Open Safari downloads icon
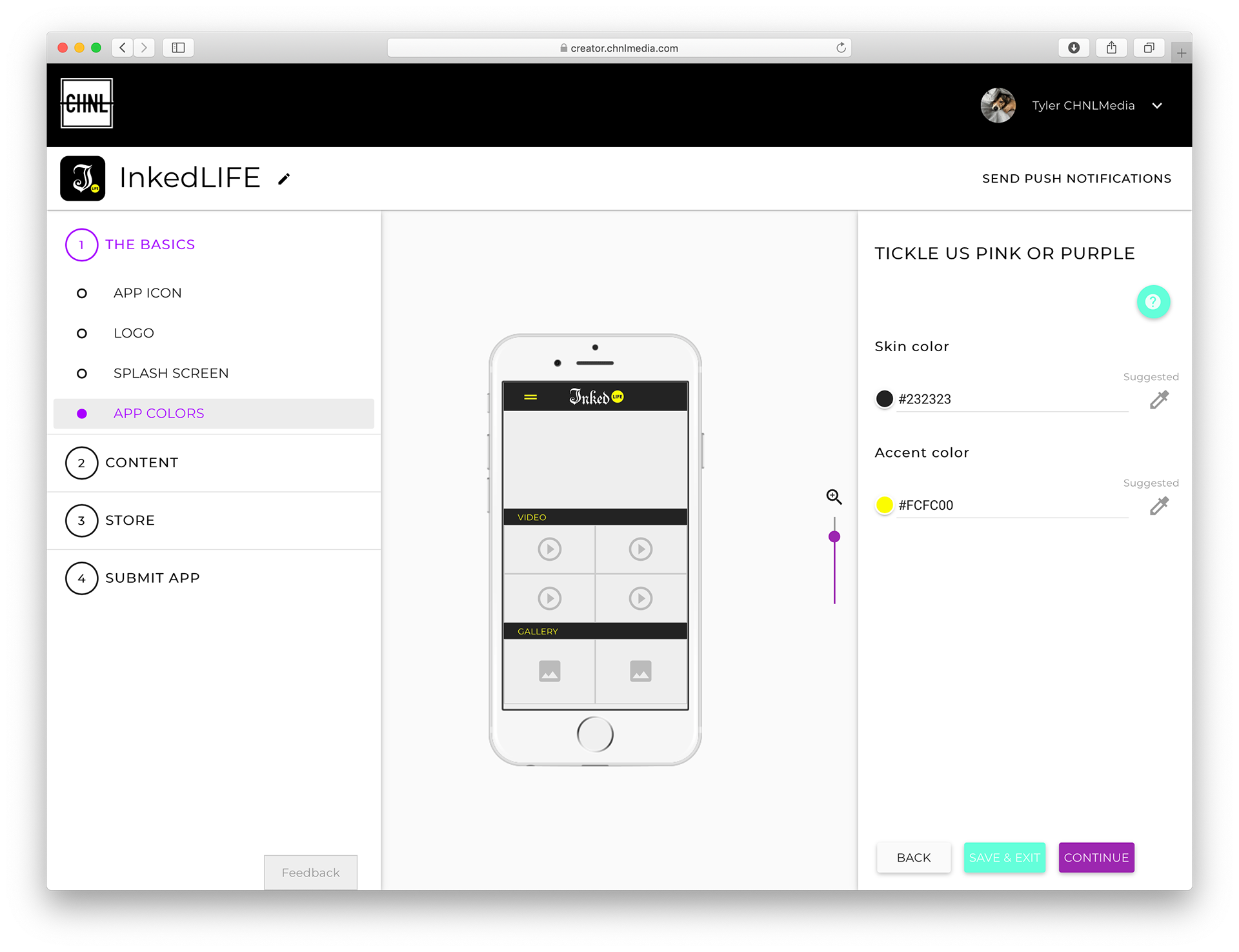 [1074, 48]
